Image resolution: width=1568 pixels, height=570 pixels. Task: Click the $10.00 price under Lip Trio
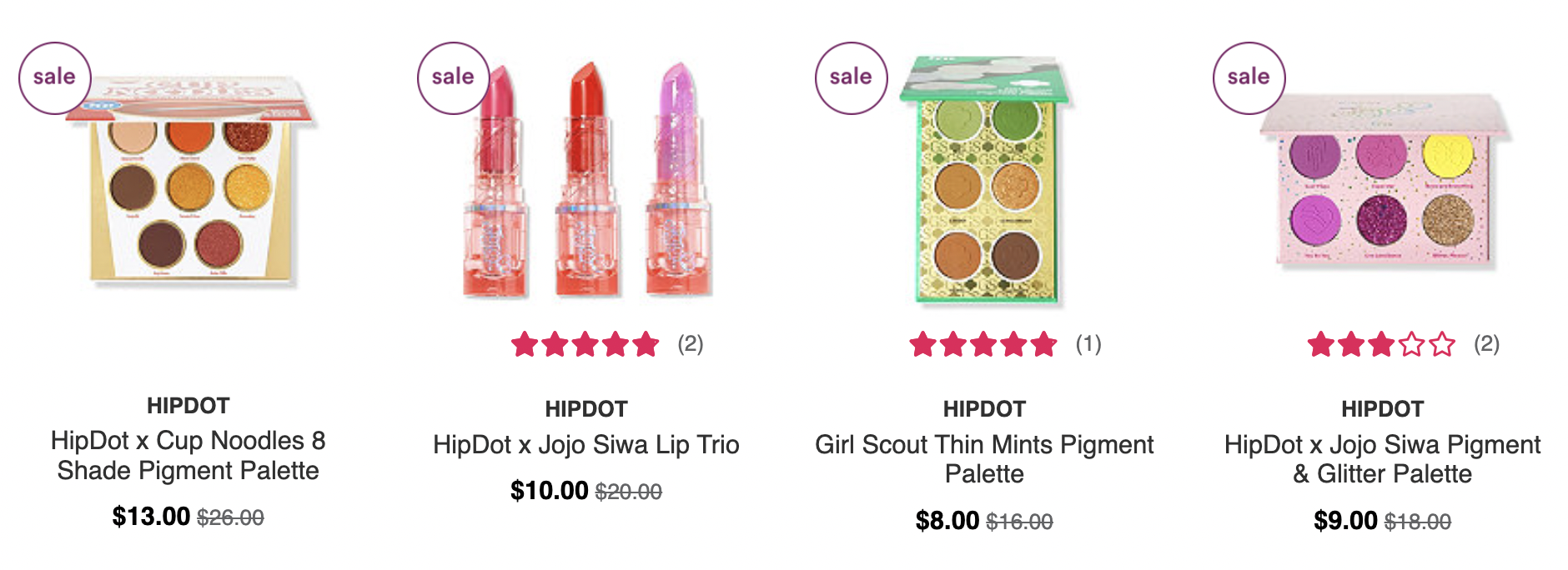coord(550,491)
